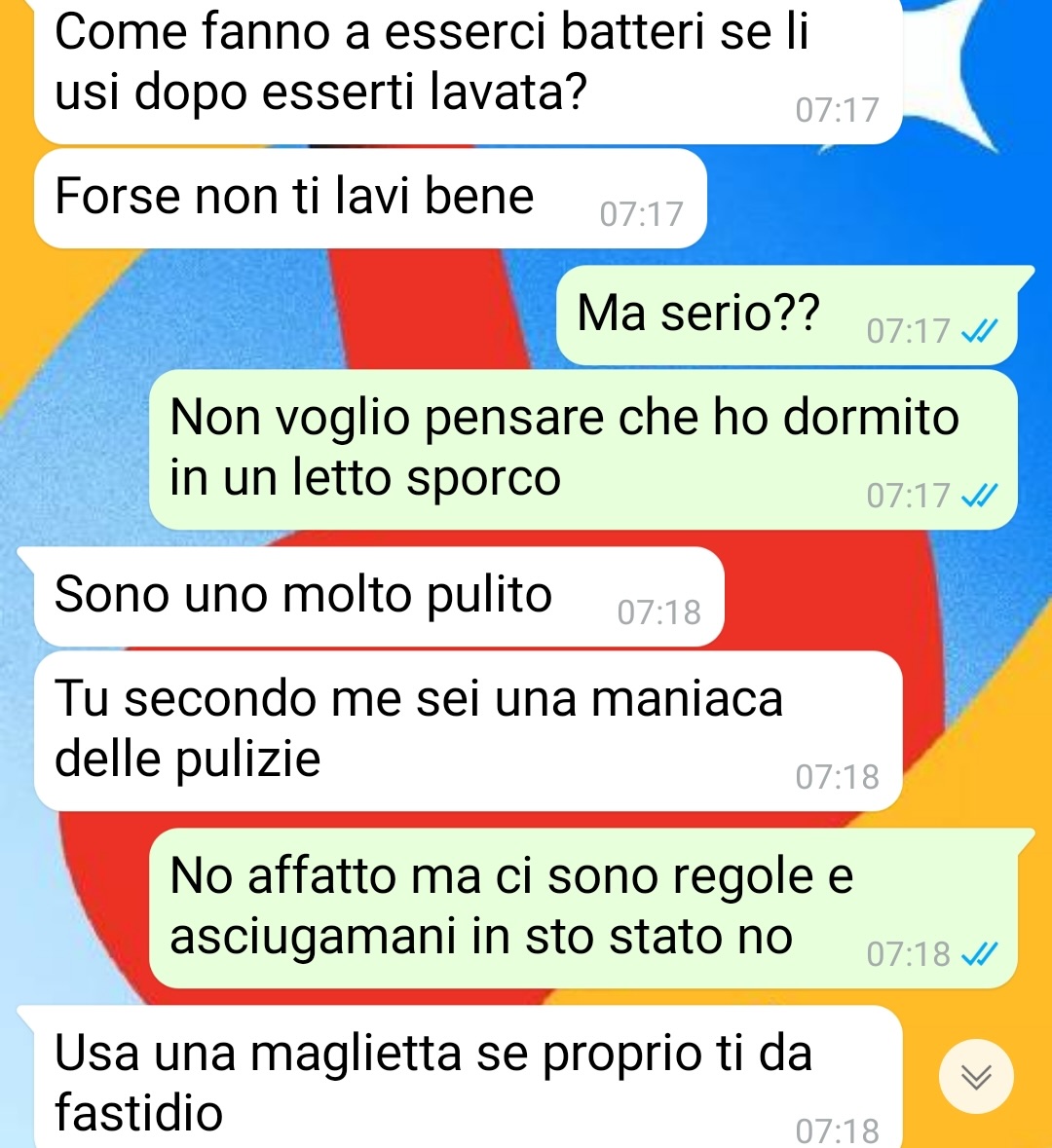Tap the 07:17 timestamp on 'letto sporco' message
Viewport: 1052px width, 1148px height.
click(908, 497)
